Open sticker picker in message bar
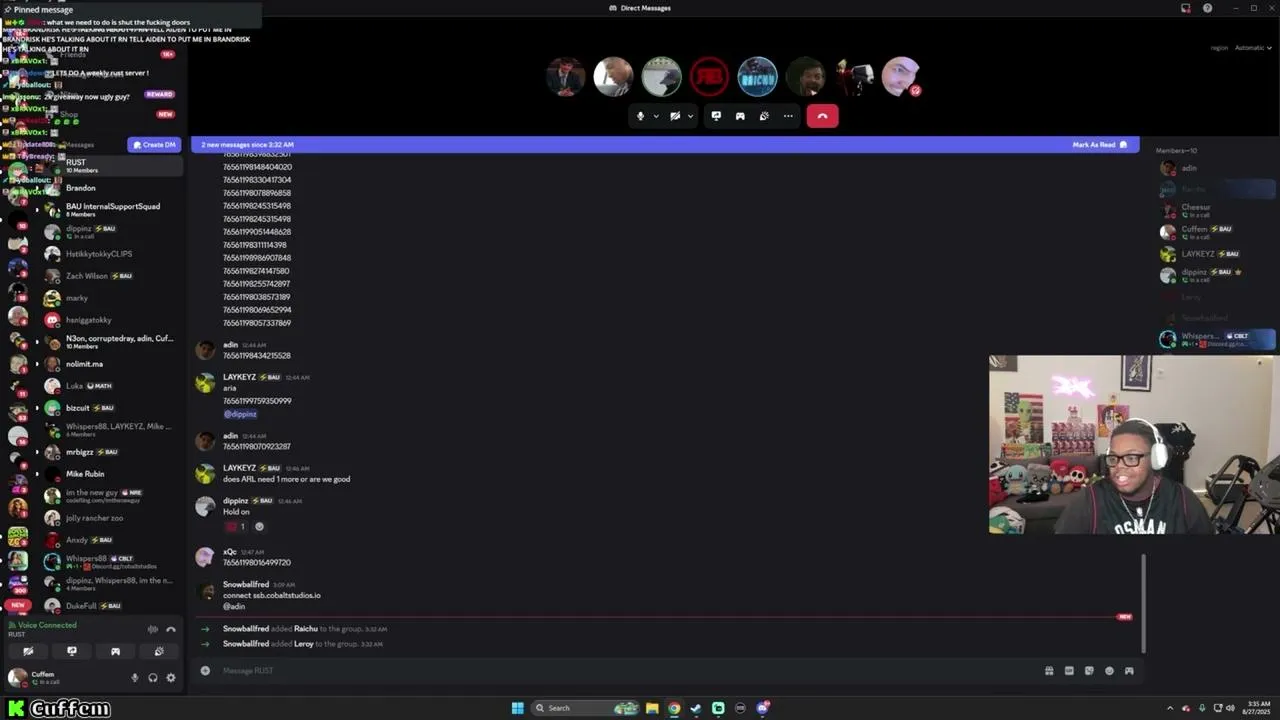1280x720 pixels. click(x=1089, y=671)
